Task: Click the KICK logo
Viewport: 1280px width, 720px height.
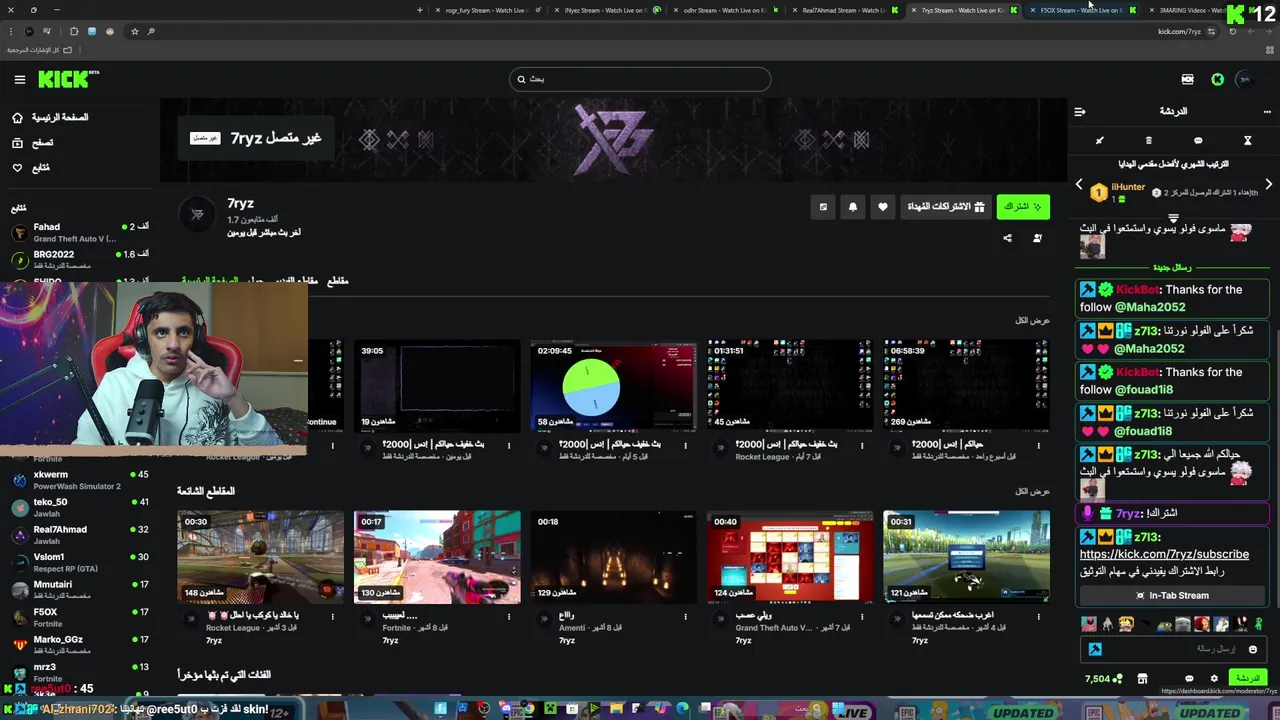Action: [68, 79]
